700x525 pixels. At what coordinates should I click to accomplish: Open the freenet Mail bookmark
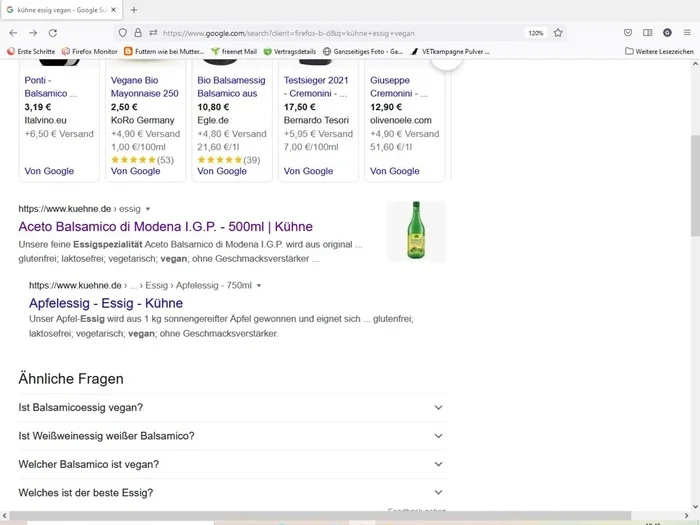(x=233, y=50)
